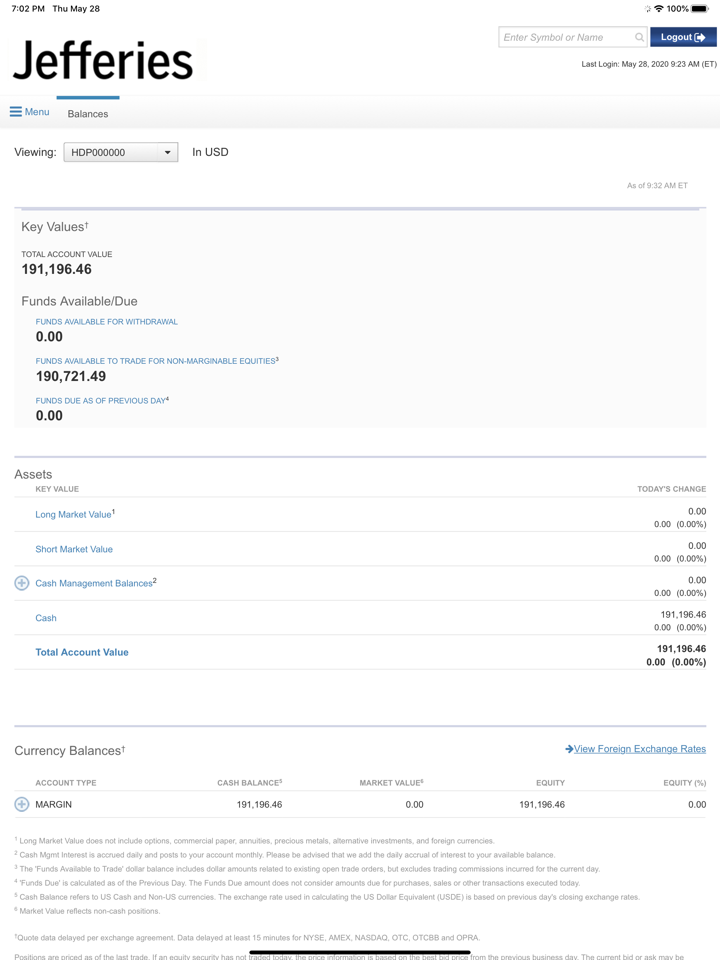This screenshot has width=720, height=960.
Task: Type in Enter Symbol or Name field
Action: (565, 38)
